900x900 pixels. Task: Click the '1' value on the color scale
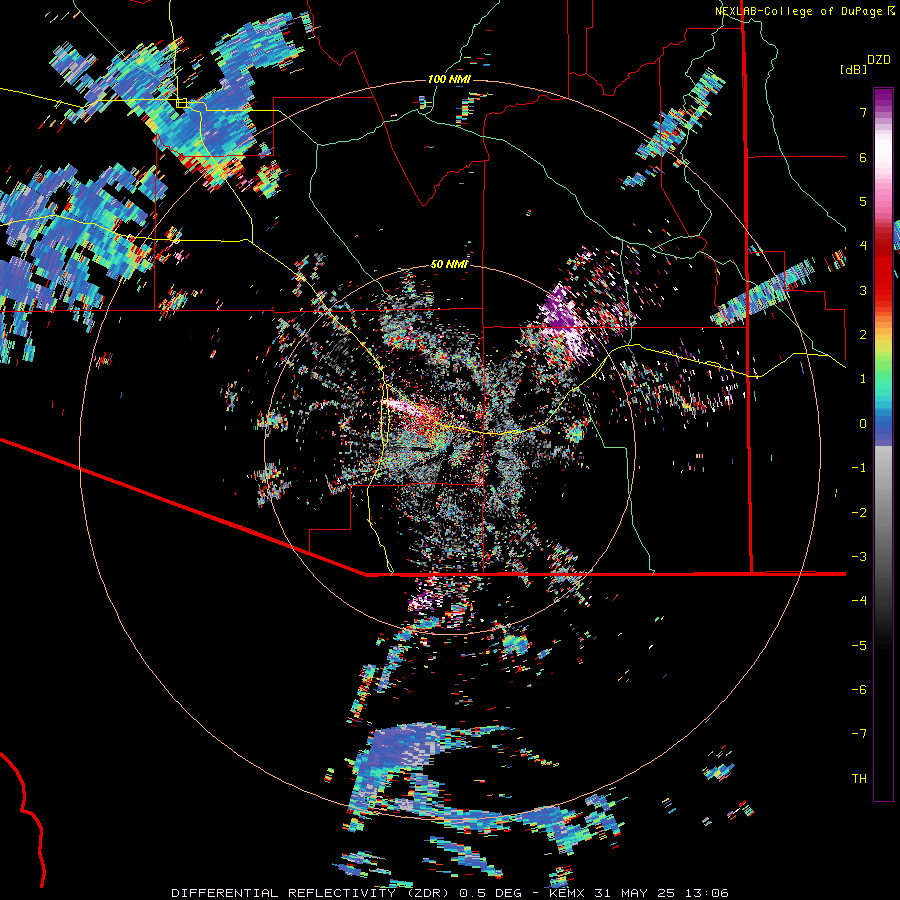coord(863,379)
